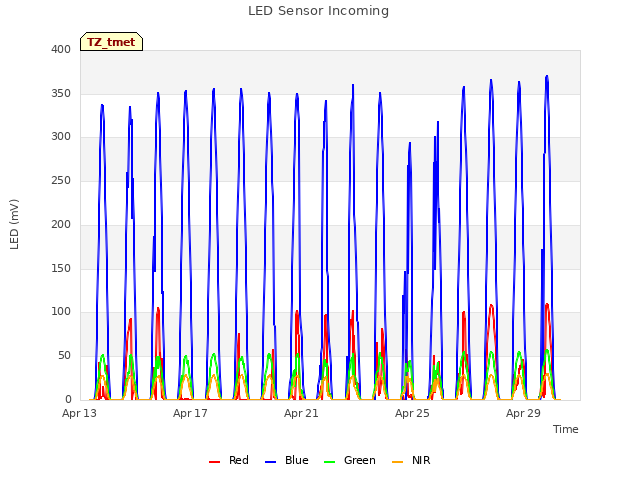This screenshot has width=640, height=480.
Task: Toggle the Green series legend entry
Action: 349,460
